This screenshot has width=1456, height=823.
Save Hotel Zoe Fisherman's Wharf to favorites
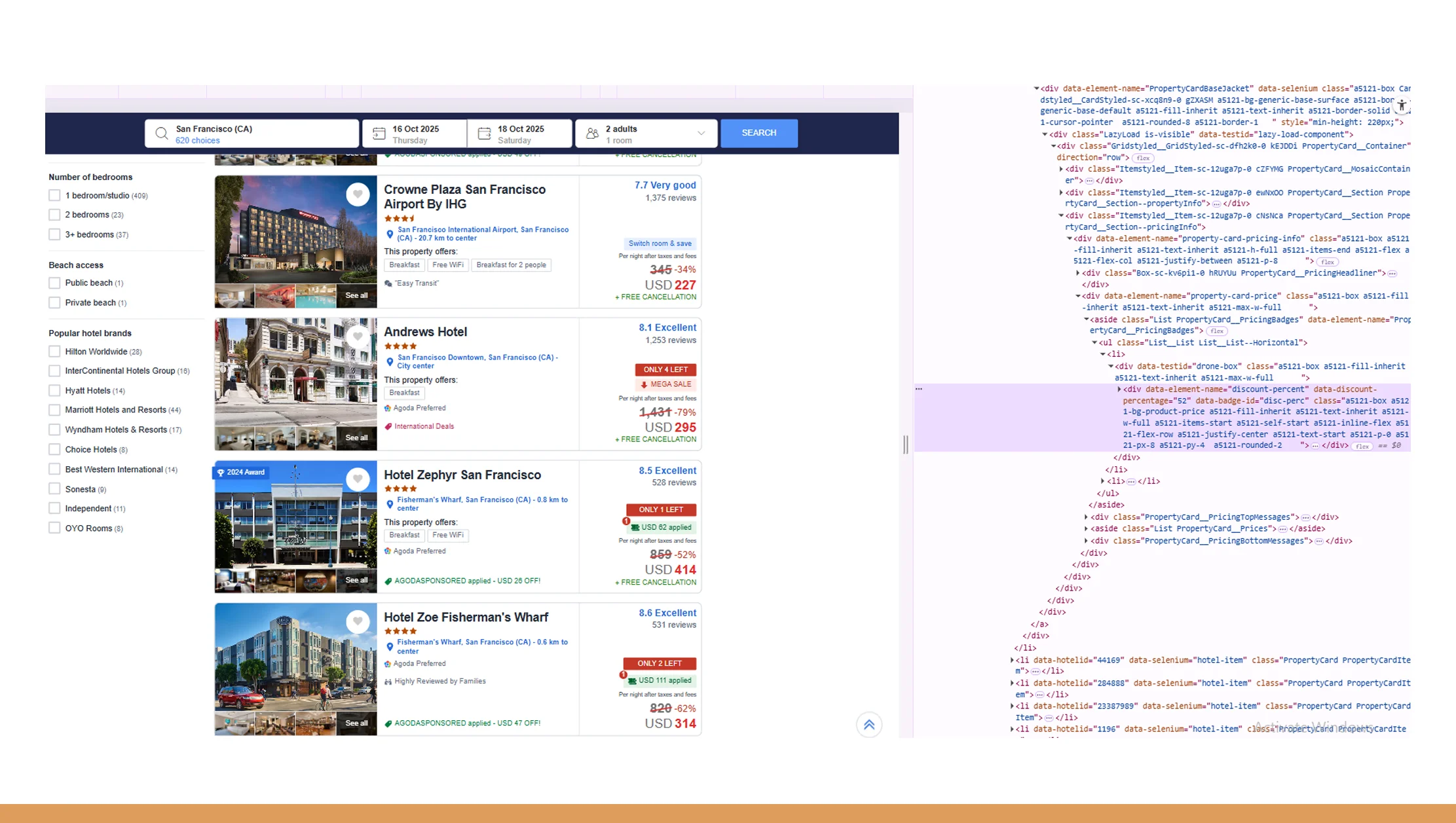[x=358, y=621]
